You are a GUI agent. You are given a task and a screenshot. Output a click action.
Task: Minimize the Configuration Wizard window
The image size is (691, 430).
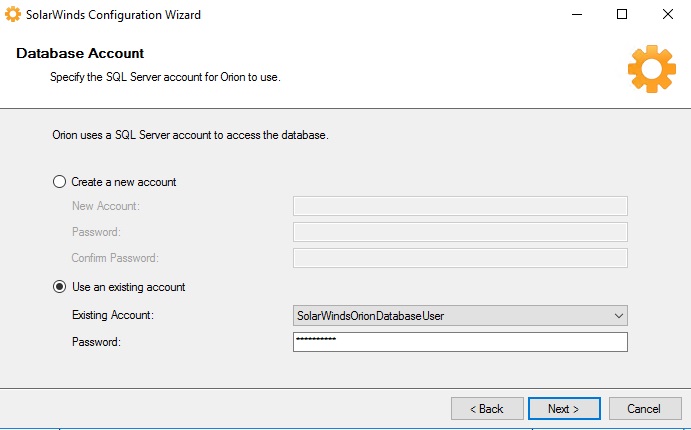click(577, 15)
